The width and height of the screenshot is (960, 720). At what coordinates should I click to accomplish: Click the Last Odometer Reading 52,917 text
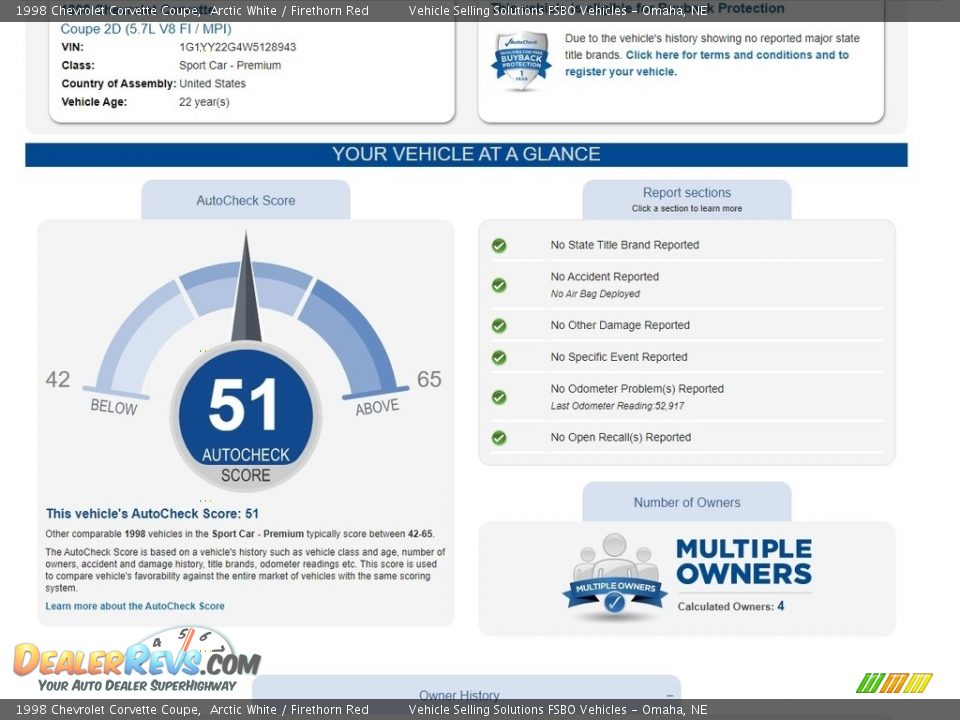click(617, 406)
